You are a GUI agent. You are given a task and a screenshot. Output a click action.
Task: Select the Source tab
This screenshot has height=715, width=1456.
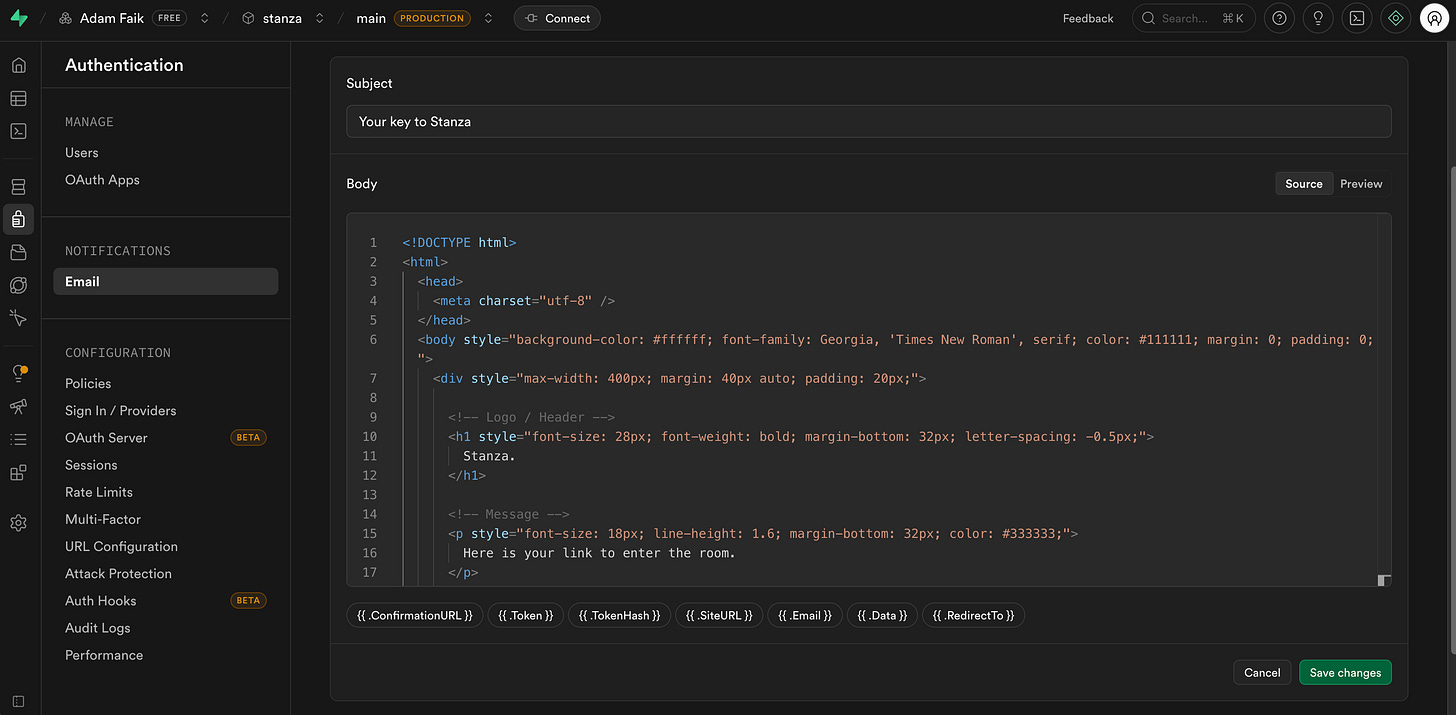(1304, 183)
